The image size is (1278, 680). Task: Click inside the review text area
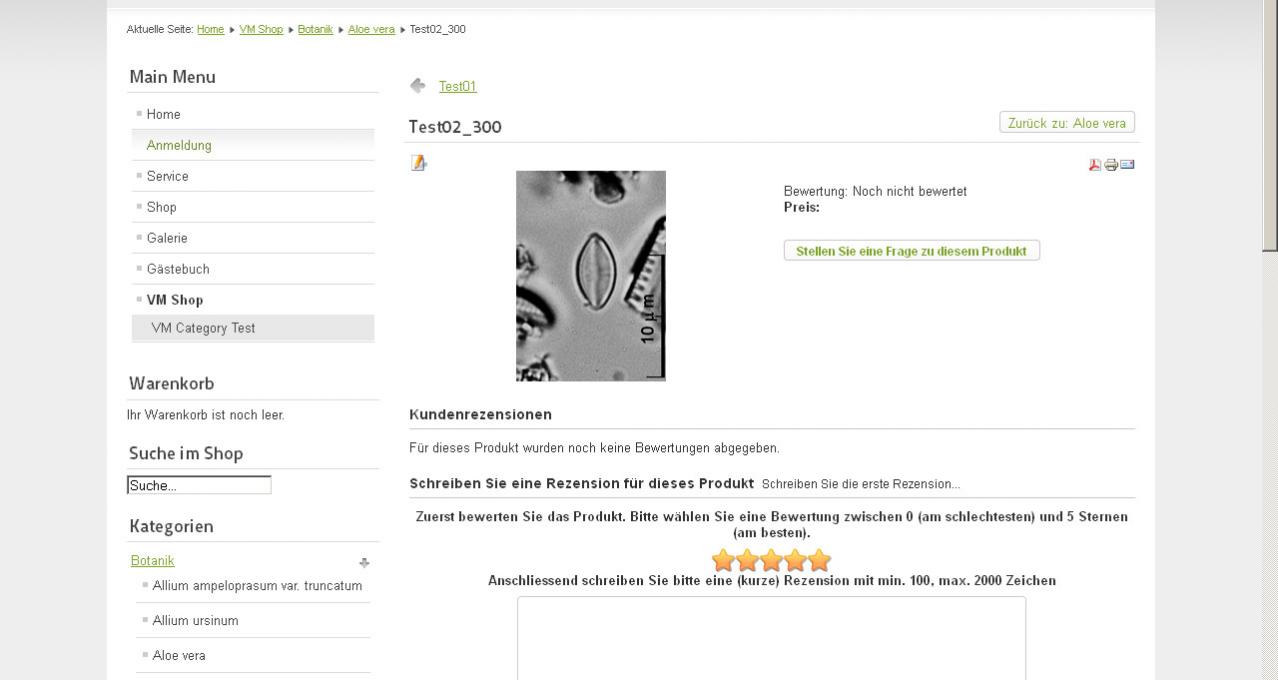pyautogui.click(x=771, y=639)
